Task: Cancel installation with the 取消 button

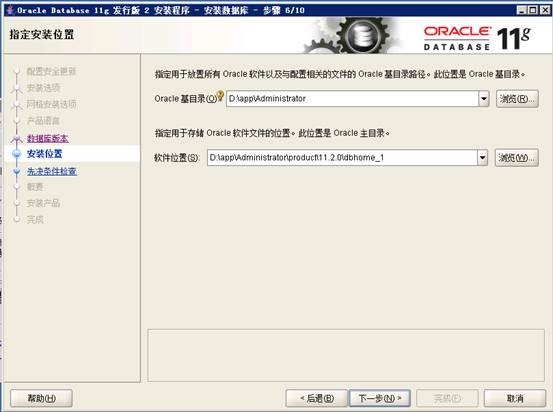Action: (515, 399)
